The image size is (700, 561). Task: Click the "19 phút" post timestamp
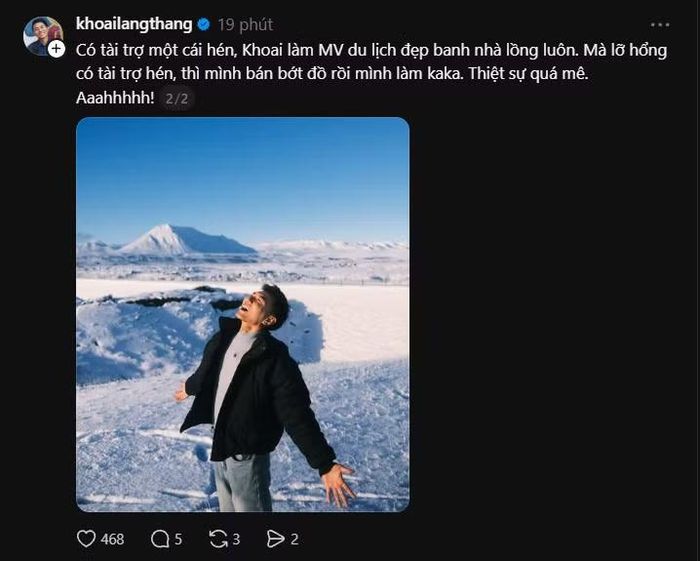pyautogui.click(x=246, y=25)
